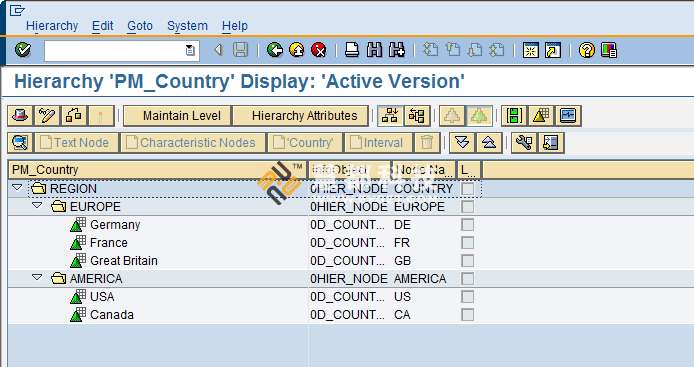This screenshot has height=367, width=694.
Task: Tick the checkbox in the USA row
Action: click(467, 297)
